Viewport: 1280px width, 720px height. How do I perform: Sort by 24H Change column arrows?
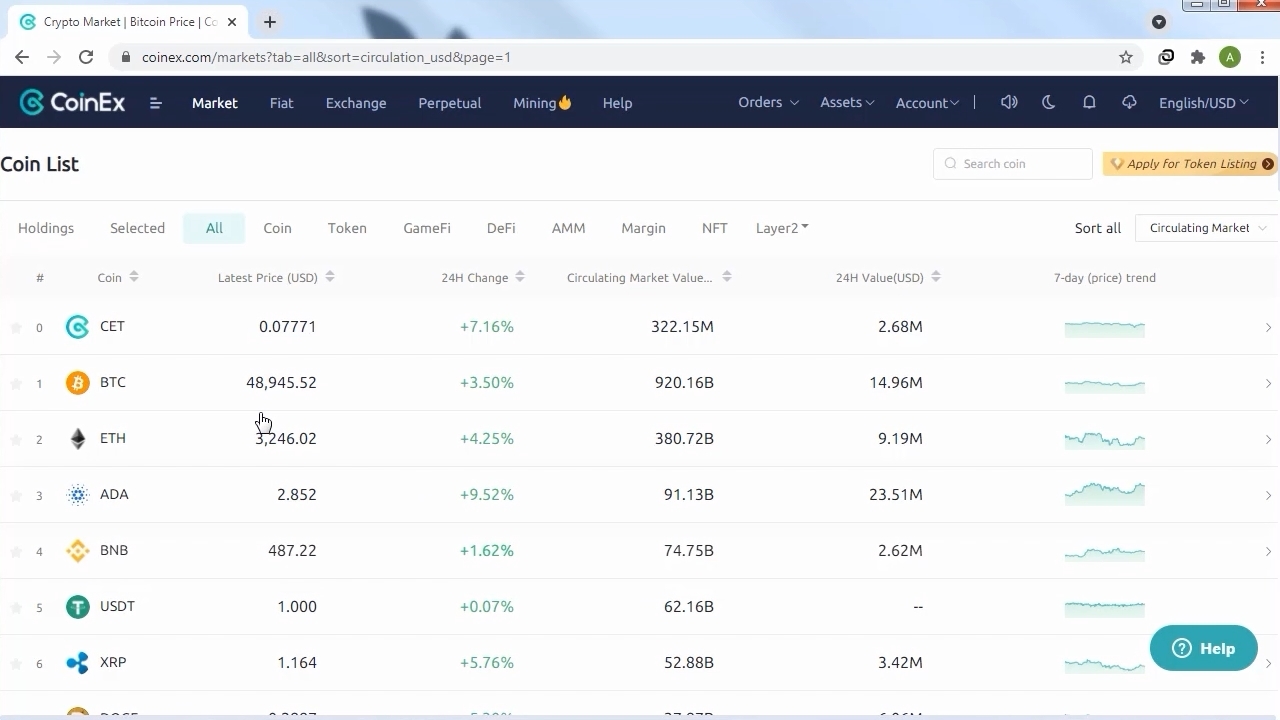pos(520,277)
